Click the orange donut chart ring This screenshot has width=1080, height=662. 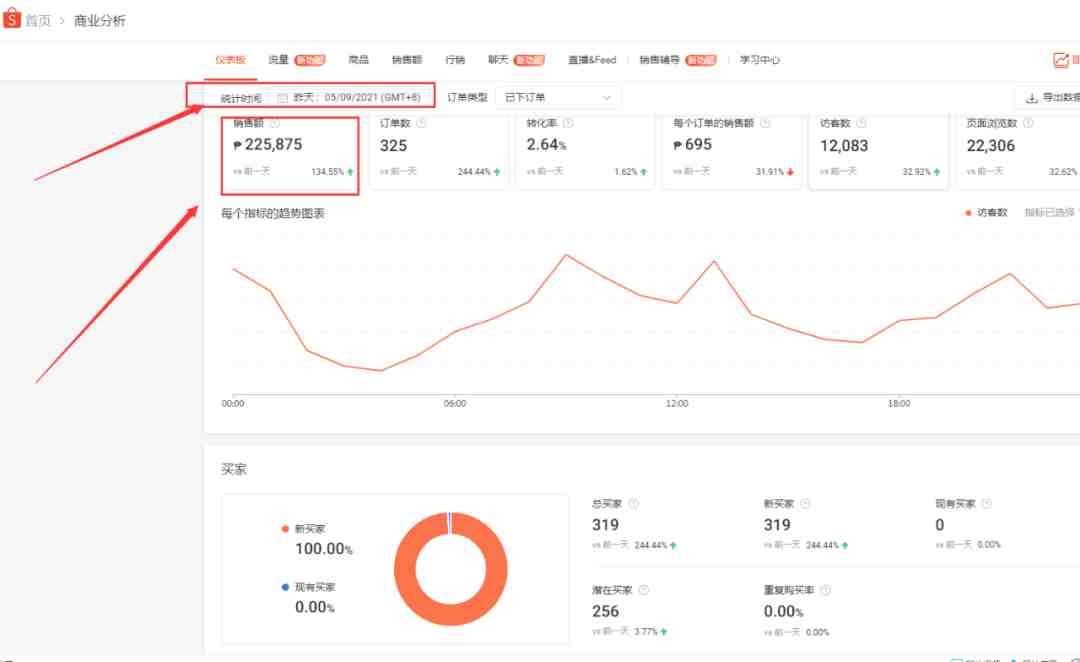coord(405,570)
